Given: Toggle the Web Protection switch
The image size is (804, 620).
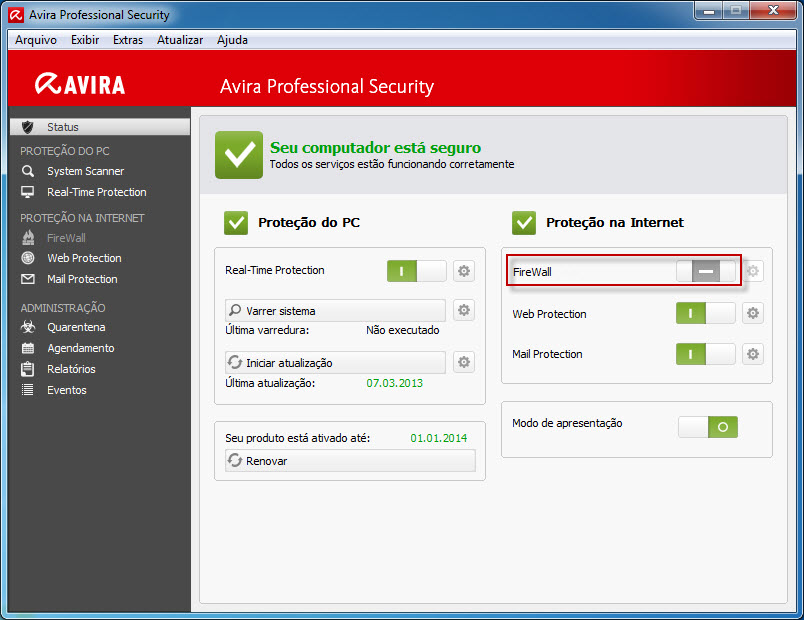Looking at the screenshot, I should click(706, 313).
